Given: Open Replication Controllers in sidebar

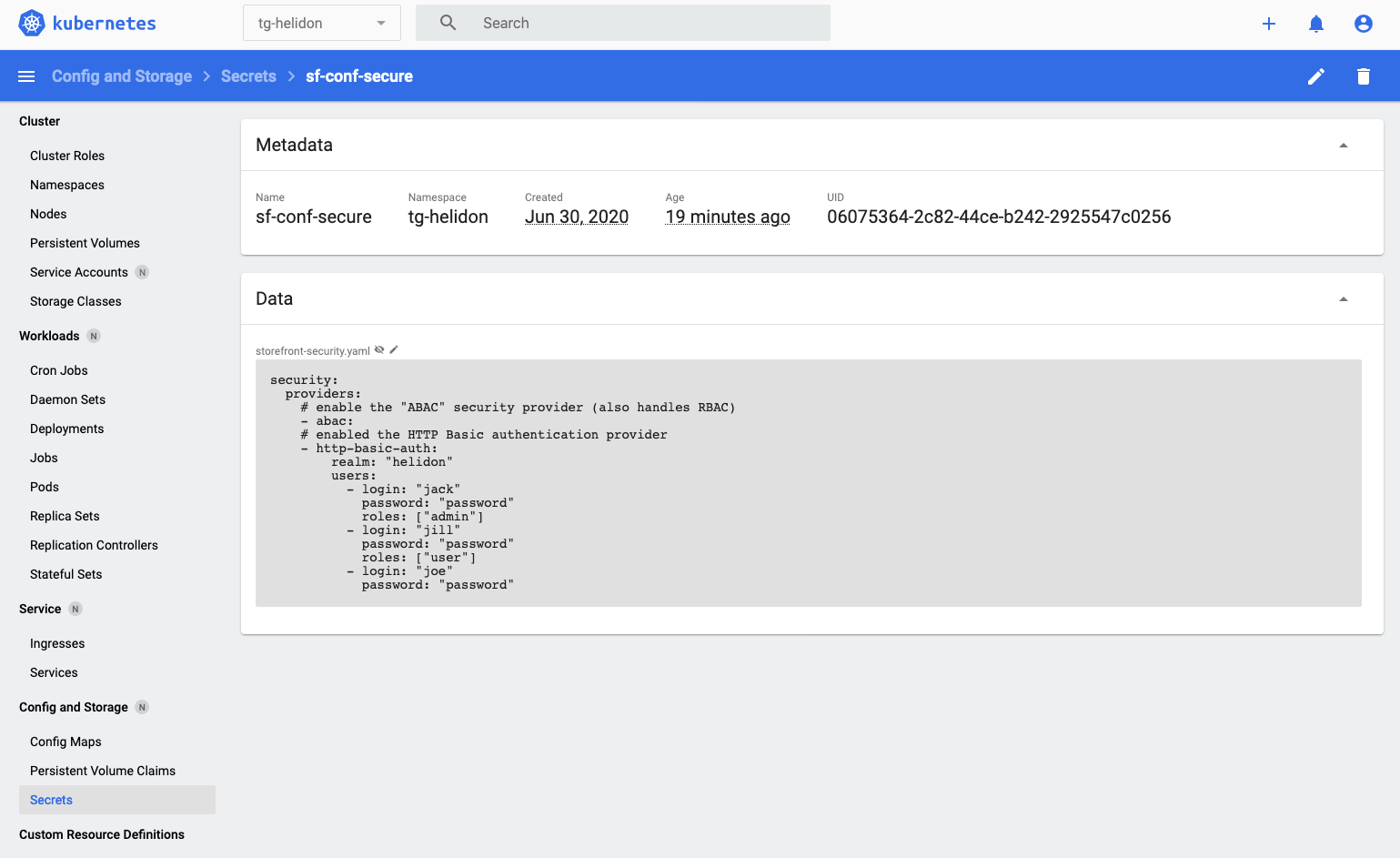Looking at the screenshot, I should (x=94, y=545).
